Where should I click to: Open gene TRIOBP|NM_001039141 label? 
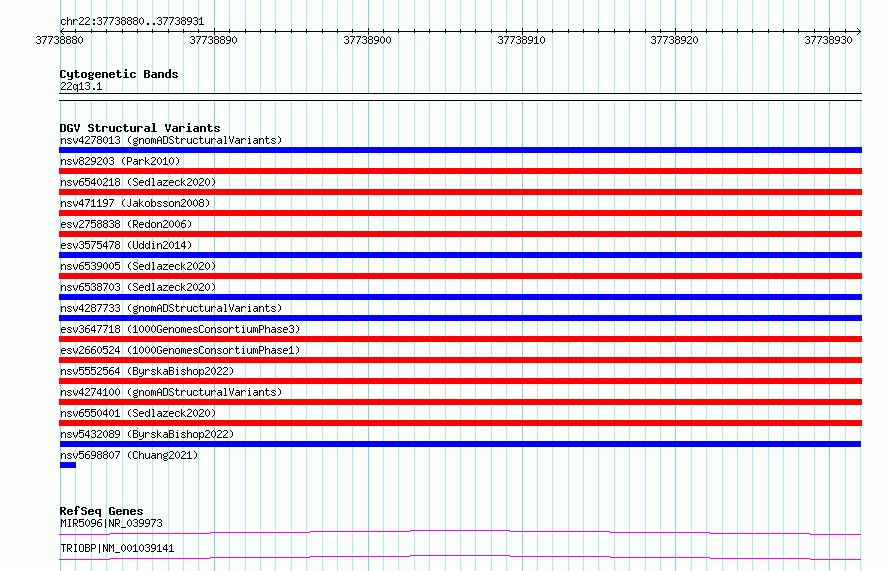click(x=117, y=548)
